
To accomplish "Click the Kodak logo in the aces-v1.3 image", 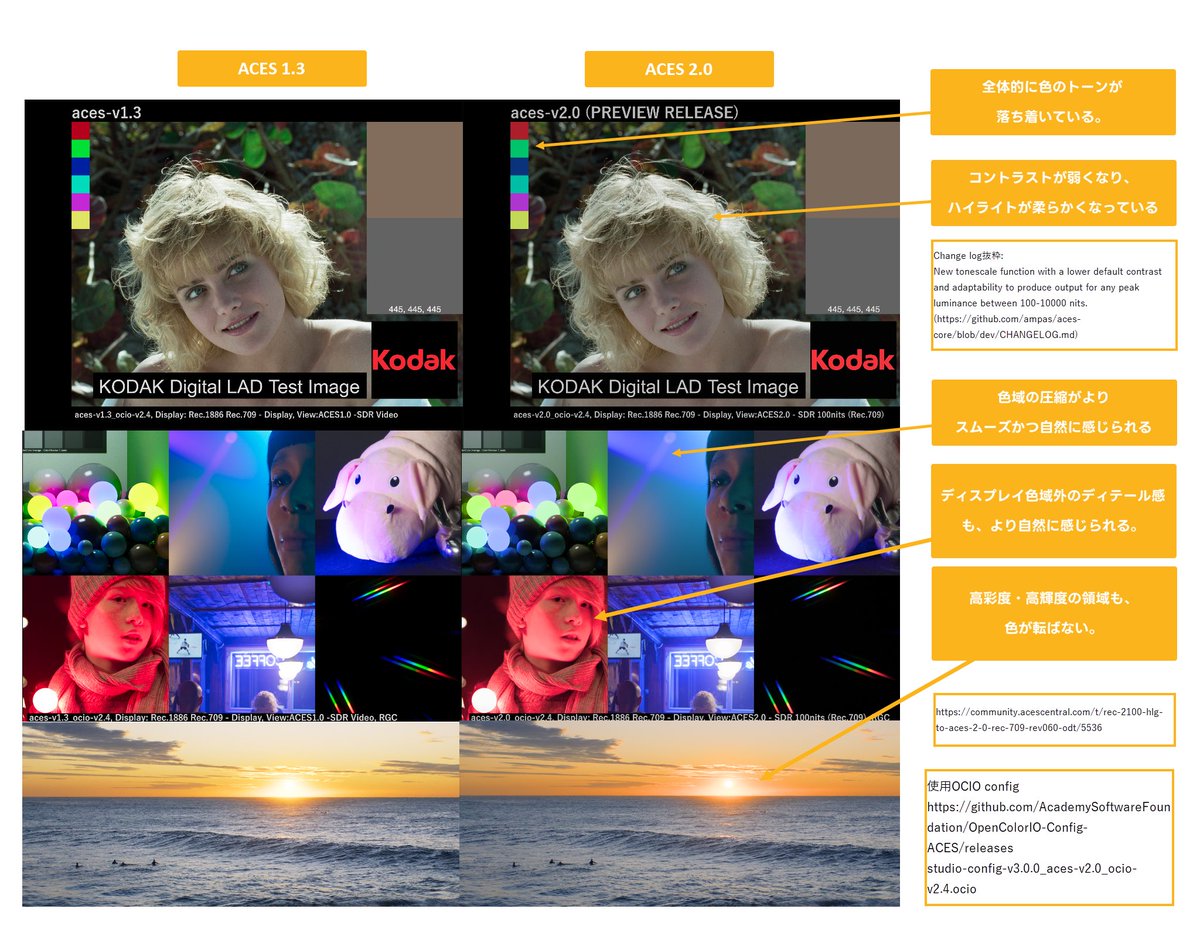I will coord(413,361).
